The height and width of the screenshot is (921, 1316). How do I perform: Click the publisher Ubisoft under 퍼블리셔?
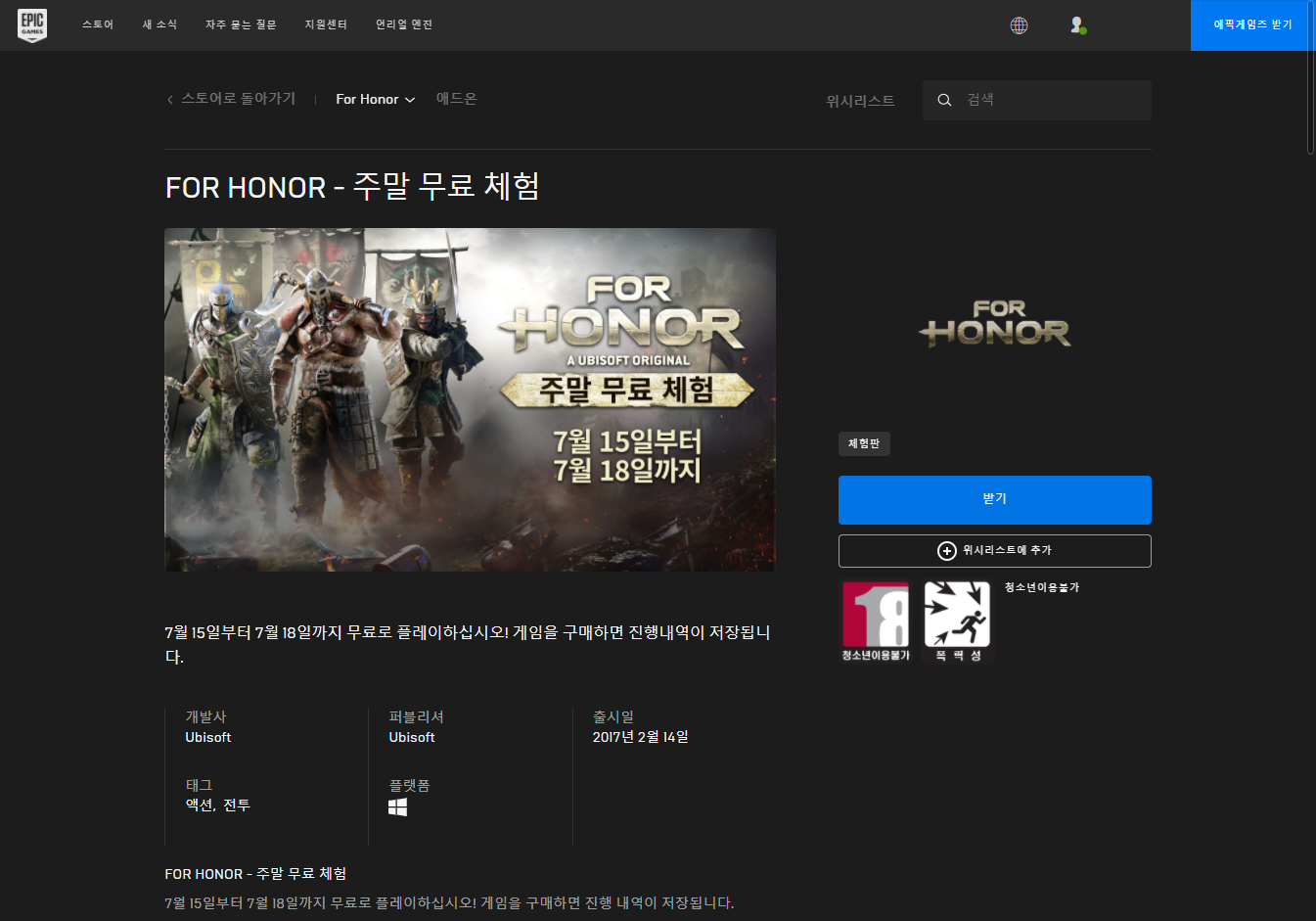pos(412,738)
